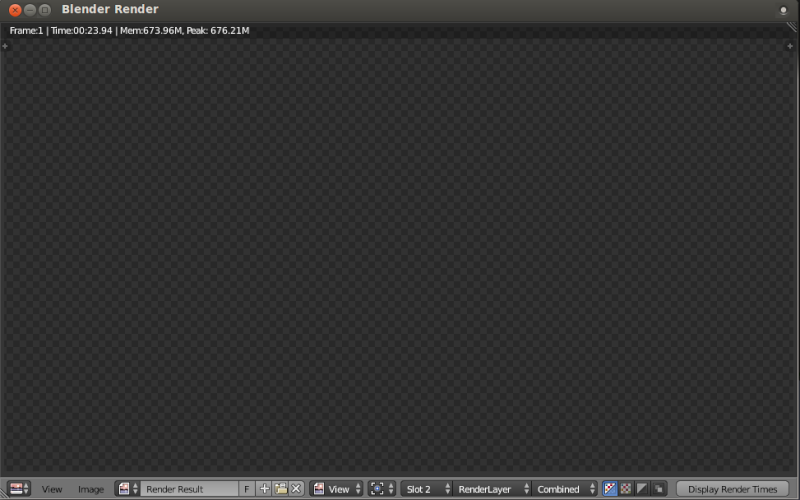Viewport: 800px width, 500px height.
Task: Browse linked images with the image icon
Action: [x=128, y=489]
